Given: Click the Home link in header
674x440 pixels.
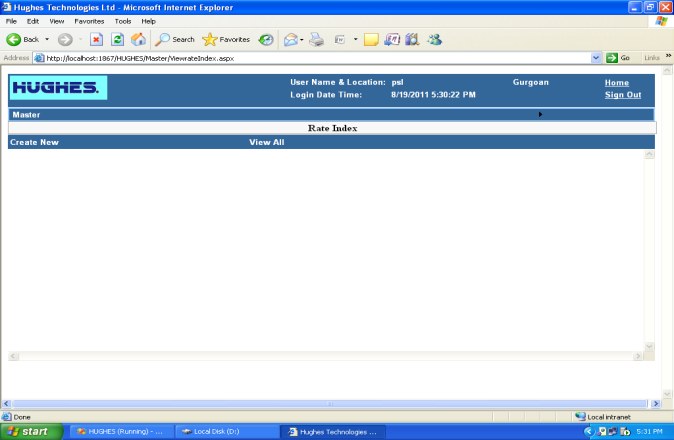Looking at the screenshot, I should pos(616,83).
